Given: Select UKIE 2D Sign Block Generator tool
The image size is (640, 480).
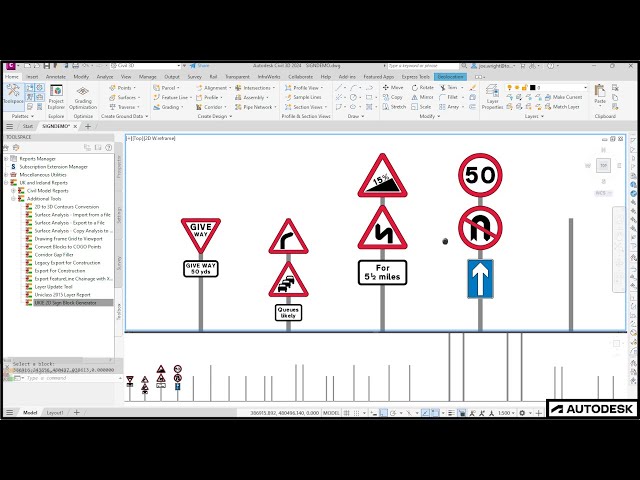Looking at the screenshot, I should [65, 303].
